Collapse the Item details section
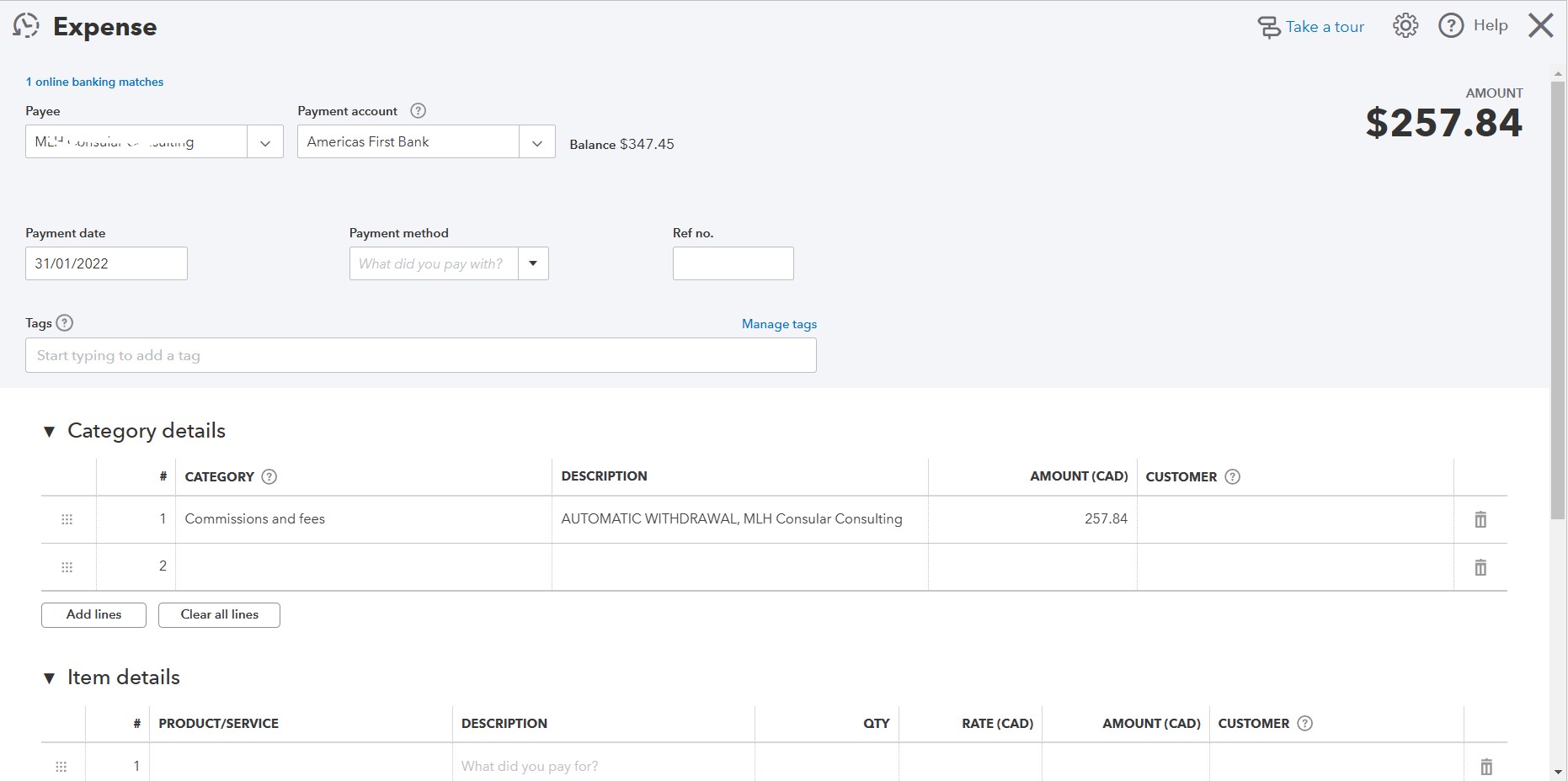The image size is (1568, 781). pyautogui.click(x=50, y=678)
